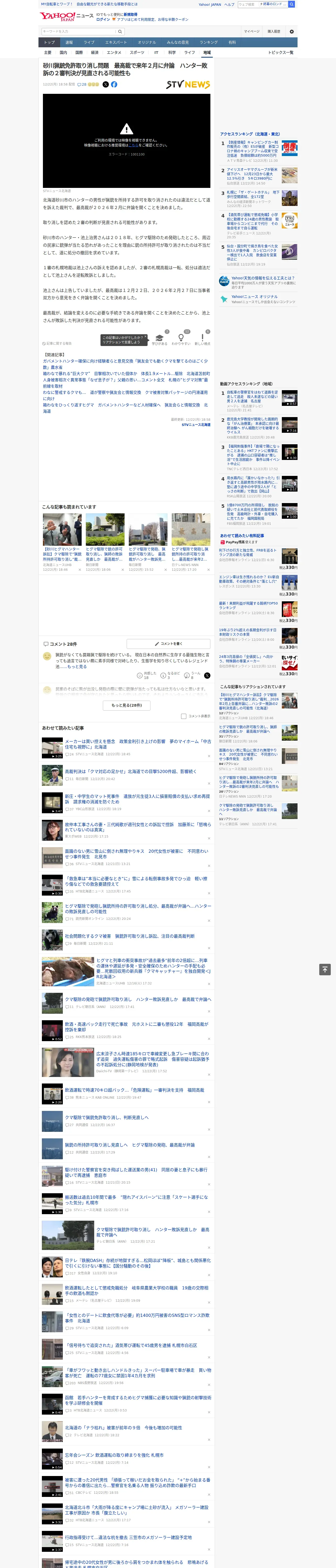Select the トップ tab
This screenshot has width=336, height=1568.
[x=49, y=43]
